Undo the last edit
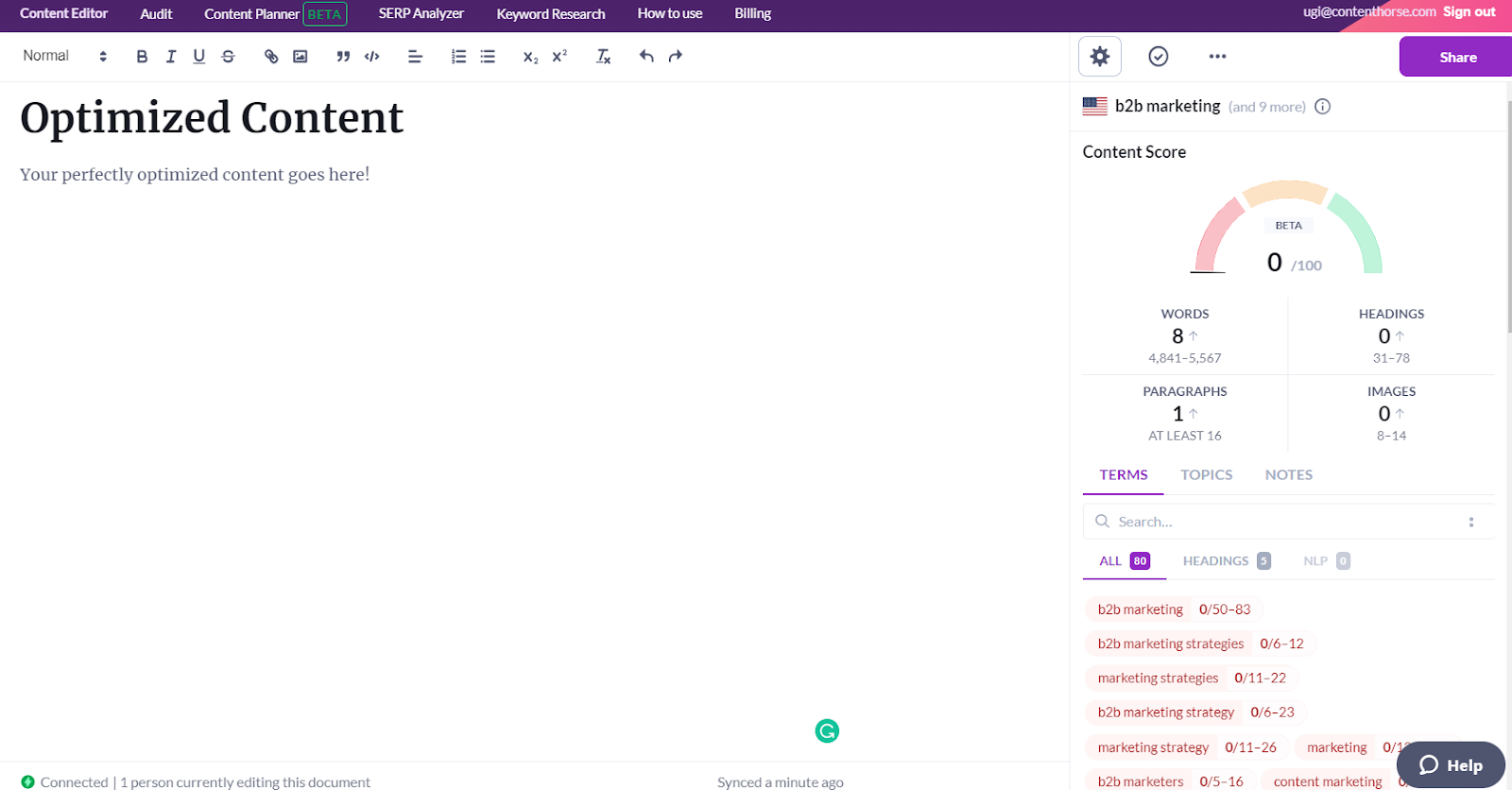 [646, 57]
